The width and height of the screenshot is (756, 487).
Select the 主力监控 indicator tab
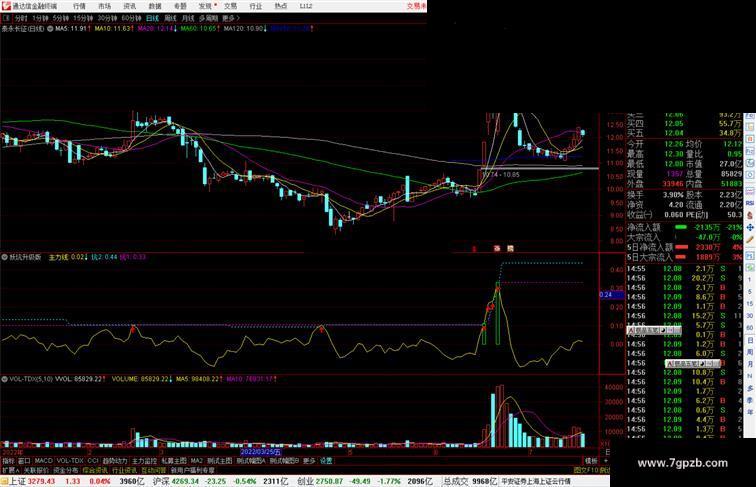(x=144, y=461)
